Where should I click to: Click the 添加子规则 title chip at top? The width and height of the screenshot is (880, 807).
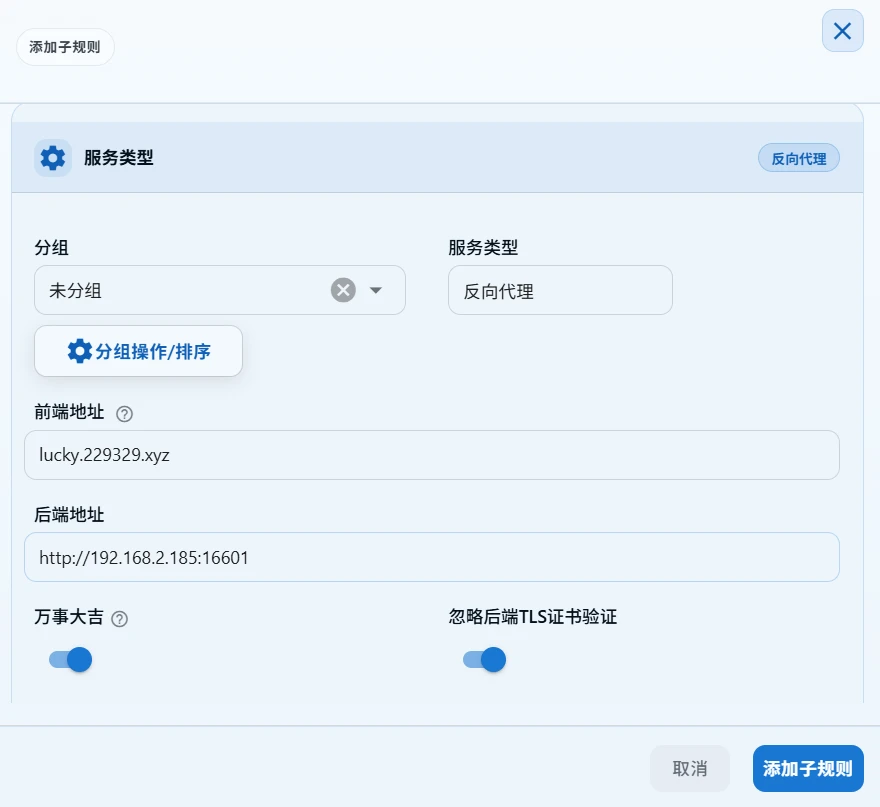[x=65, y=47]
